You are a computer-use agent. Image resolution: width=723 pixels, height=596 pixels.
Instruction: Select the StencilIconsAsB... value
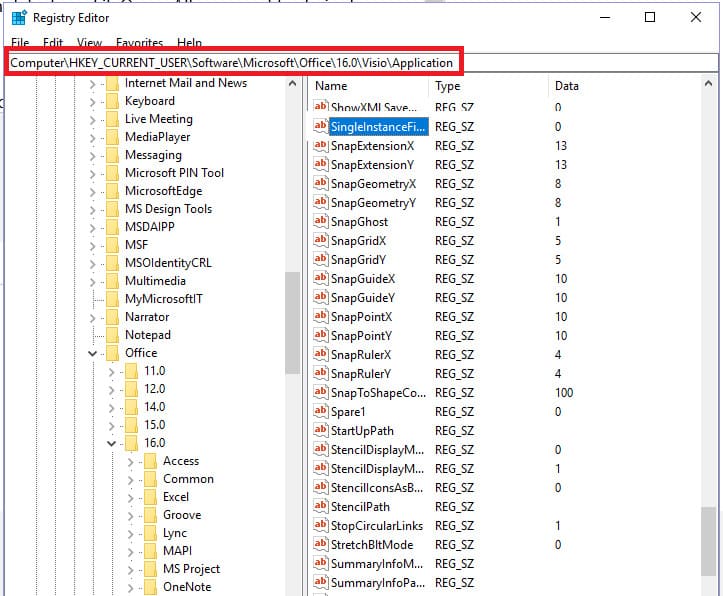pyautogui.click(x=377, y=488)
